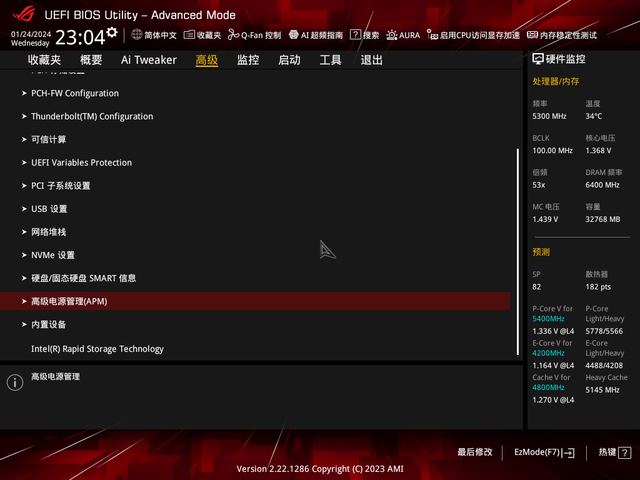Screen dimensions: 640x480
Task: Expand USB 设置 arrow
Action: click(x=24, y=209)
